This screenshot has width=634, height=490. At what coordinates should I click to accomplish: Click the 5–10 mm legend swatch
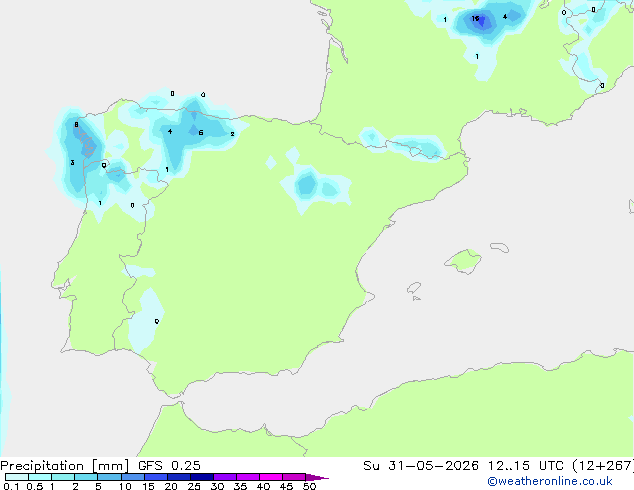[109, 477]
